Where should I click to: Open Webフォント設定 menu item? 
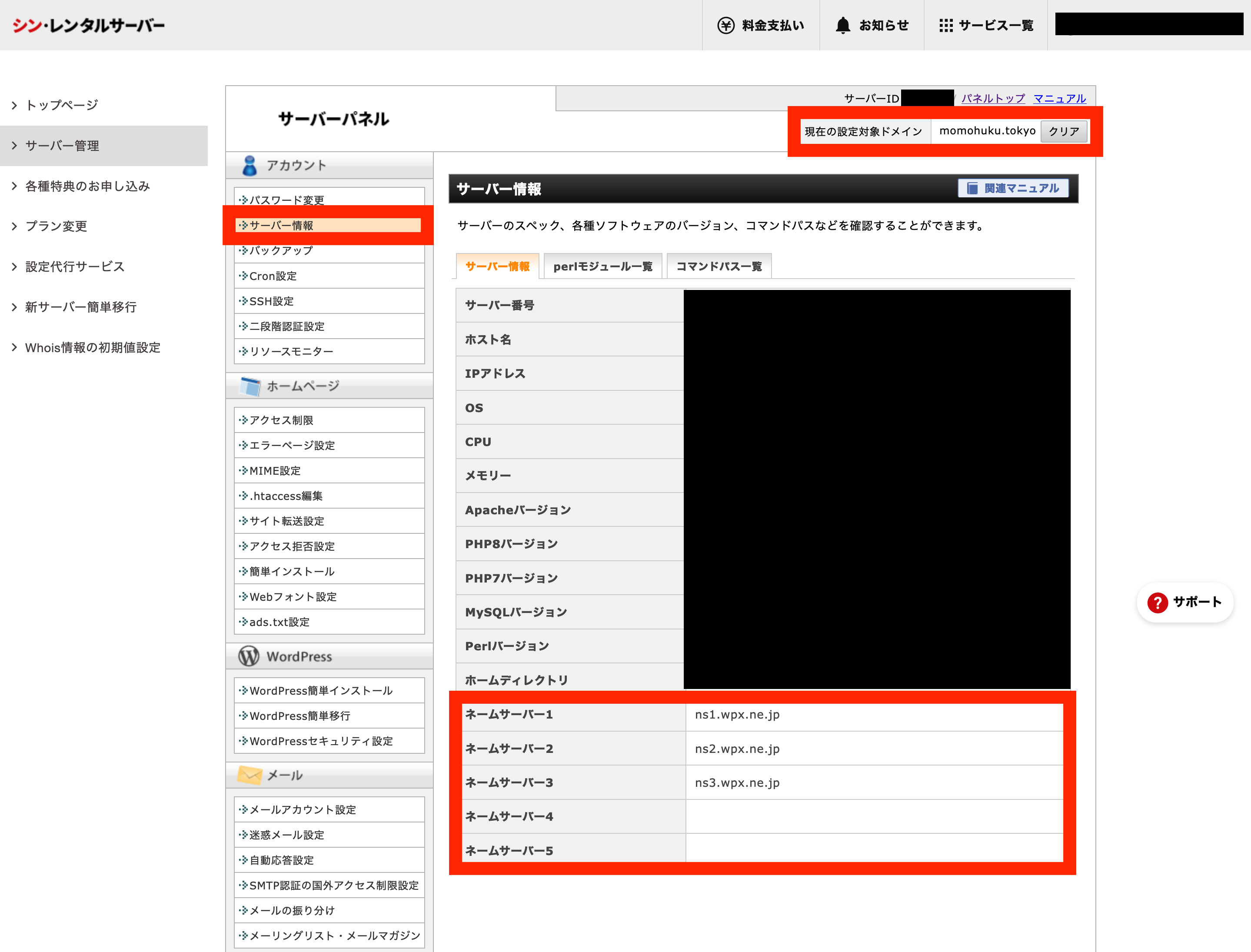tap(329, 597)
